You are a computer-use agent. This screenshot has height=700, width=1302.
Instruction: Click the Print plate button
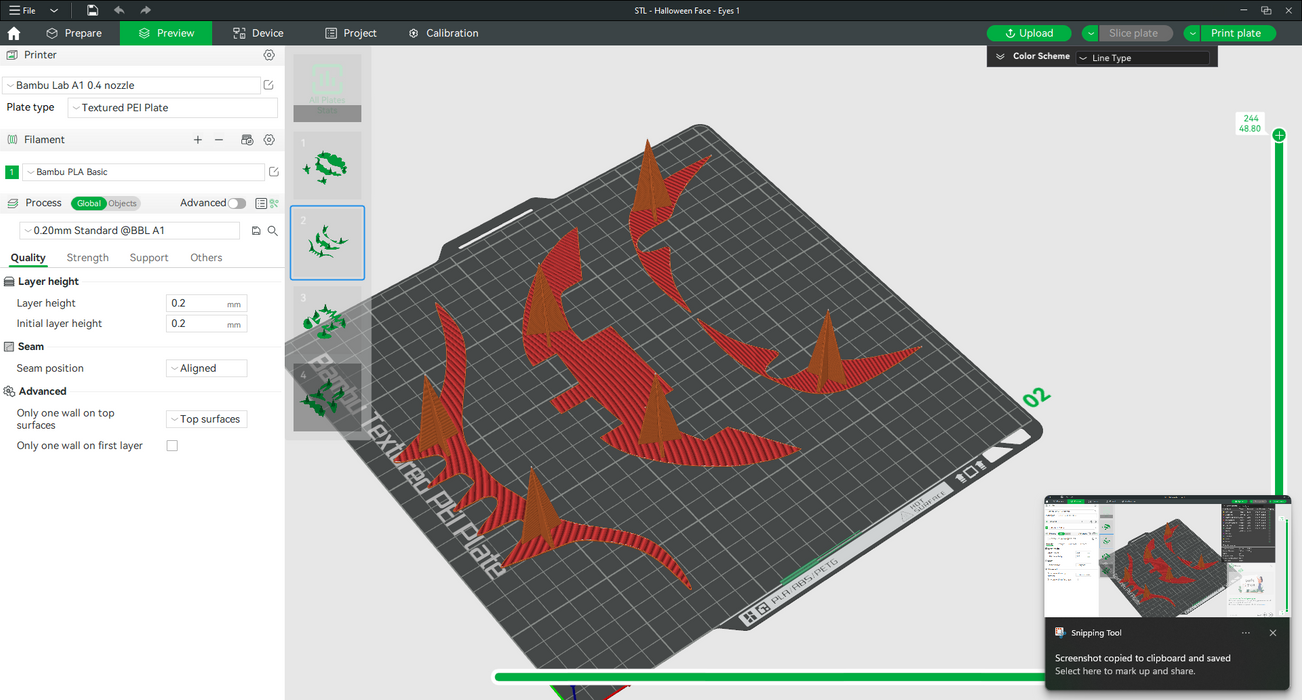(1236, 33)
